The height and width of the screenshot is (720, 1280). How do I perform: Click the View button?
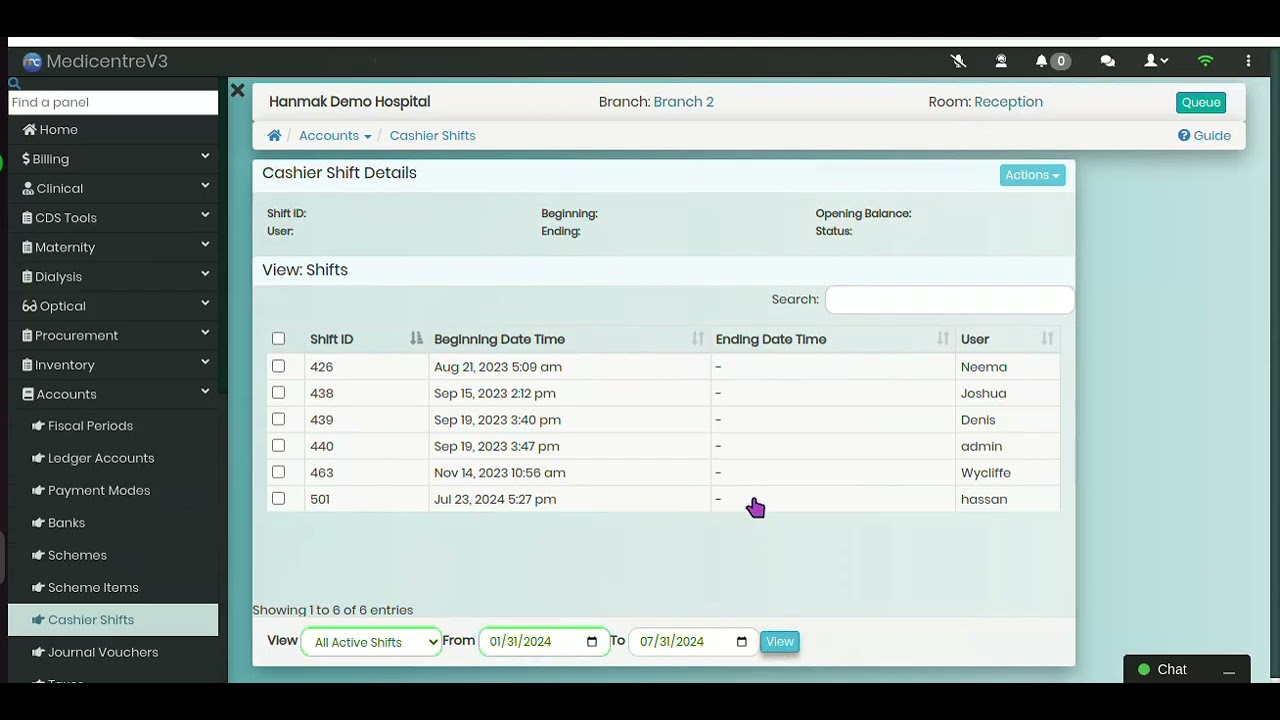click(779, 642)
